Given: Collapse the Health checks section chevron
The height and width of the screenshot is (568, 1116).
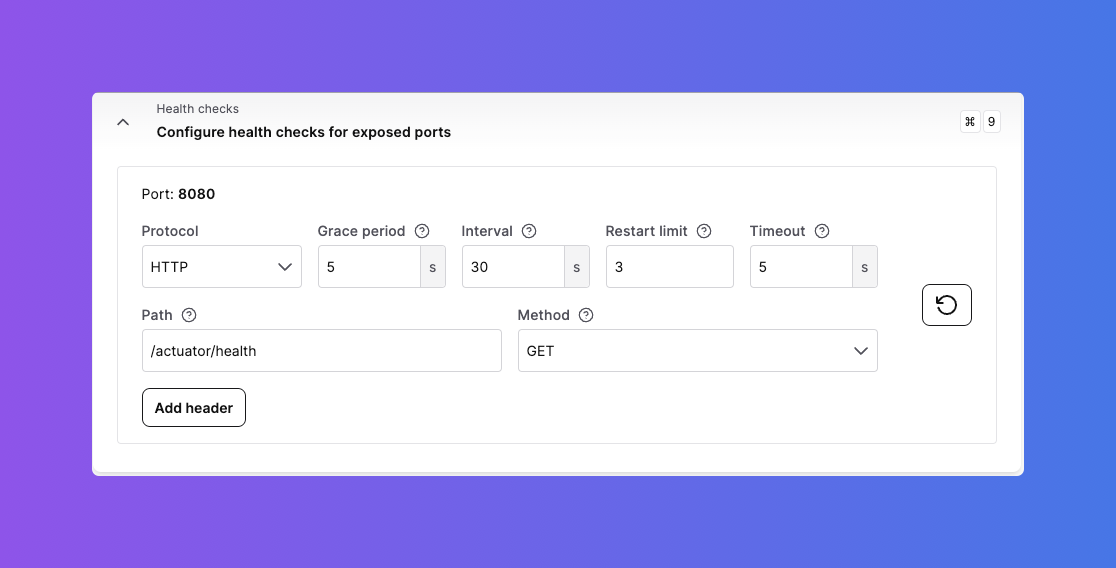Looking at the screenshot, I should (x=123, y=122).
